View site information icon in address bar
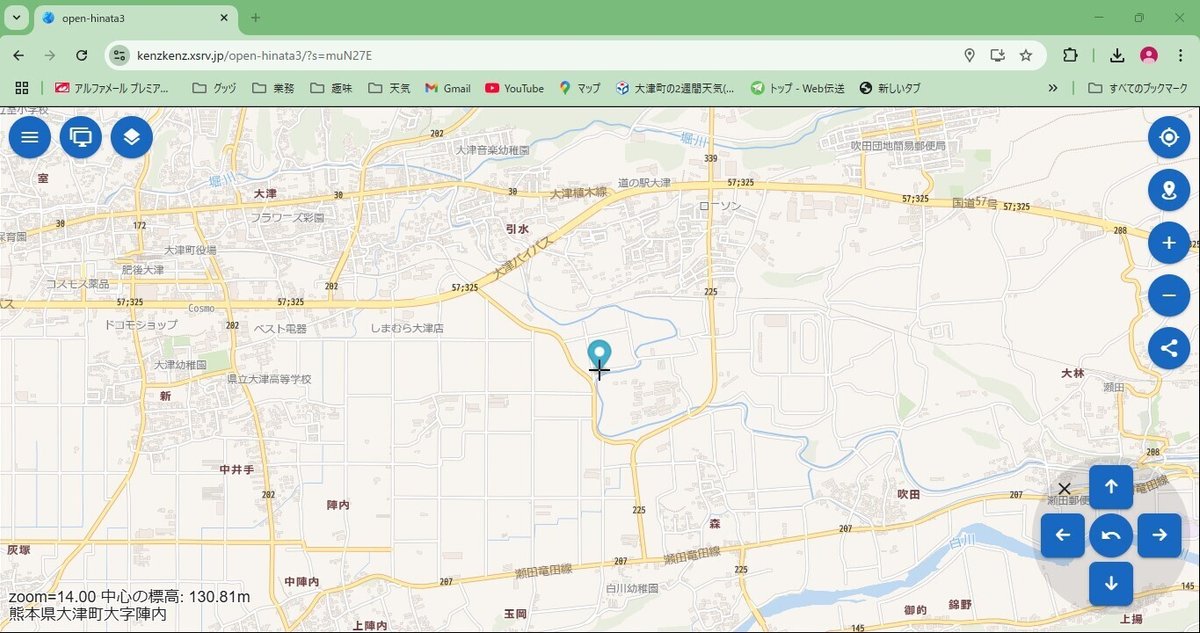The width and height of the screenshot is (1200, 633). [121, 55]
